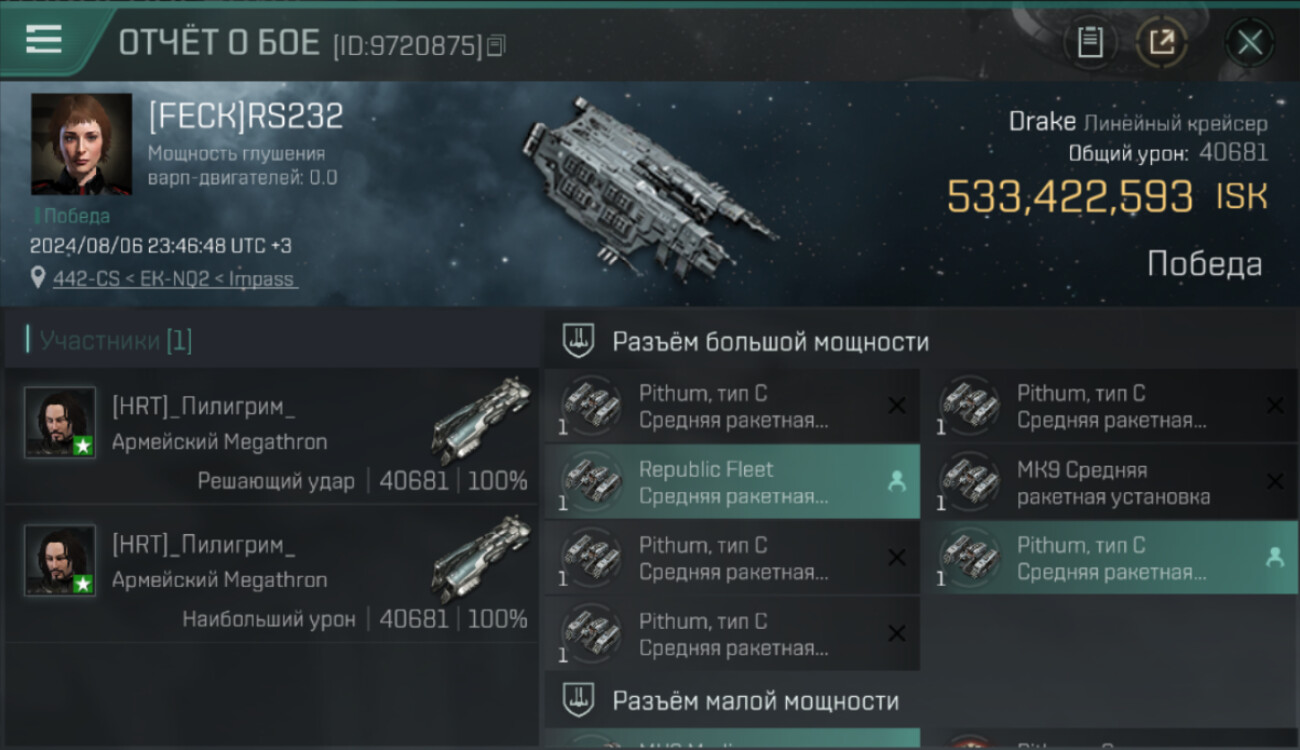The width and height of the screenshot is (1300, 750).
Task: Select the bottom-left Pithum type C module
Action: coord(731,634)
